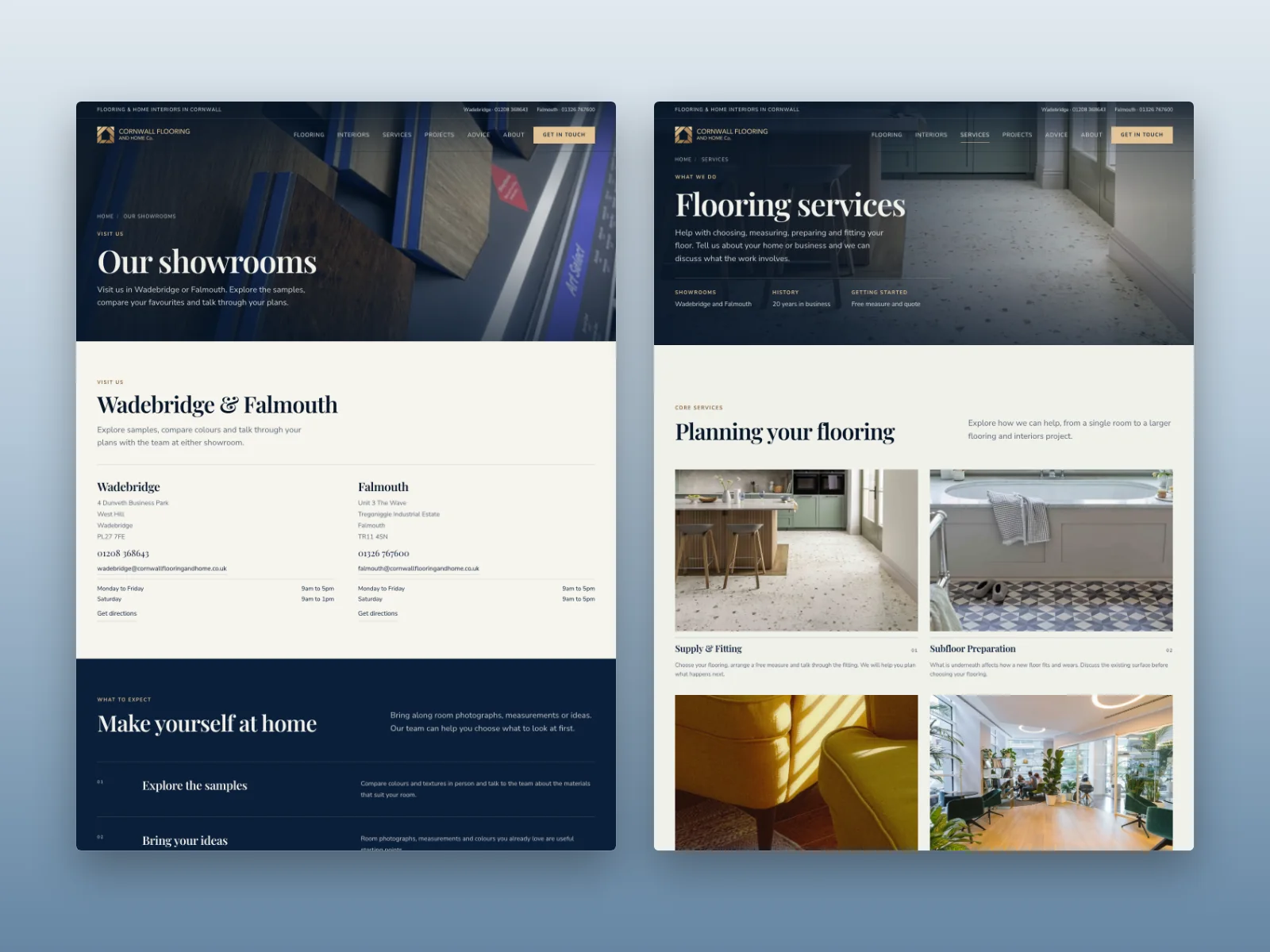Click Get in Touch on showrooms page
This screenshot has width=1270, height=952.
click(x=564, y=135)
